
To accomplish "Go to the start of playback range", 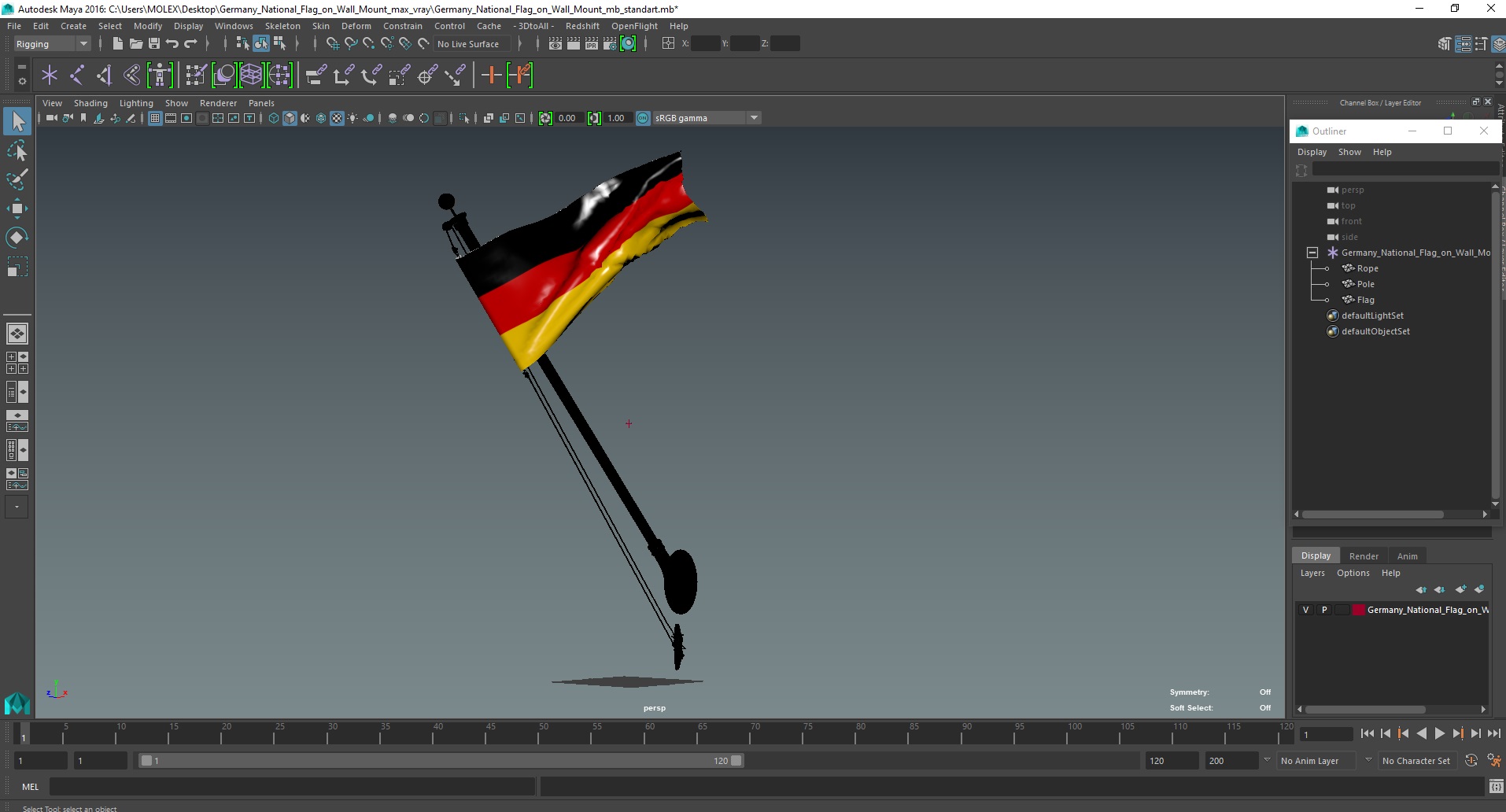I will coord(1367,733).
